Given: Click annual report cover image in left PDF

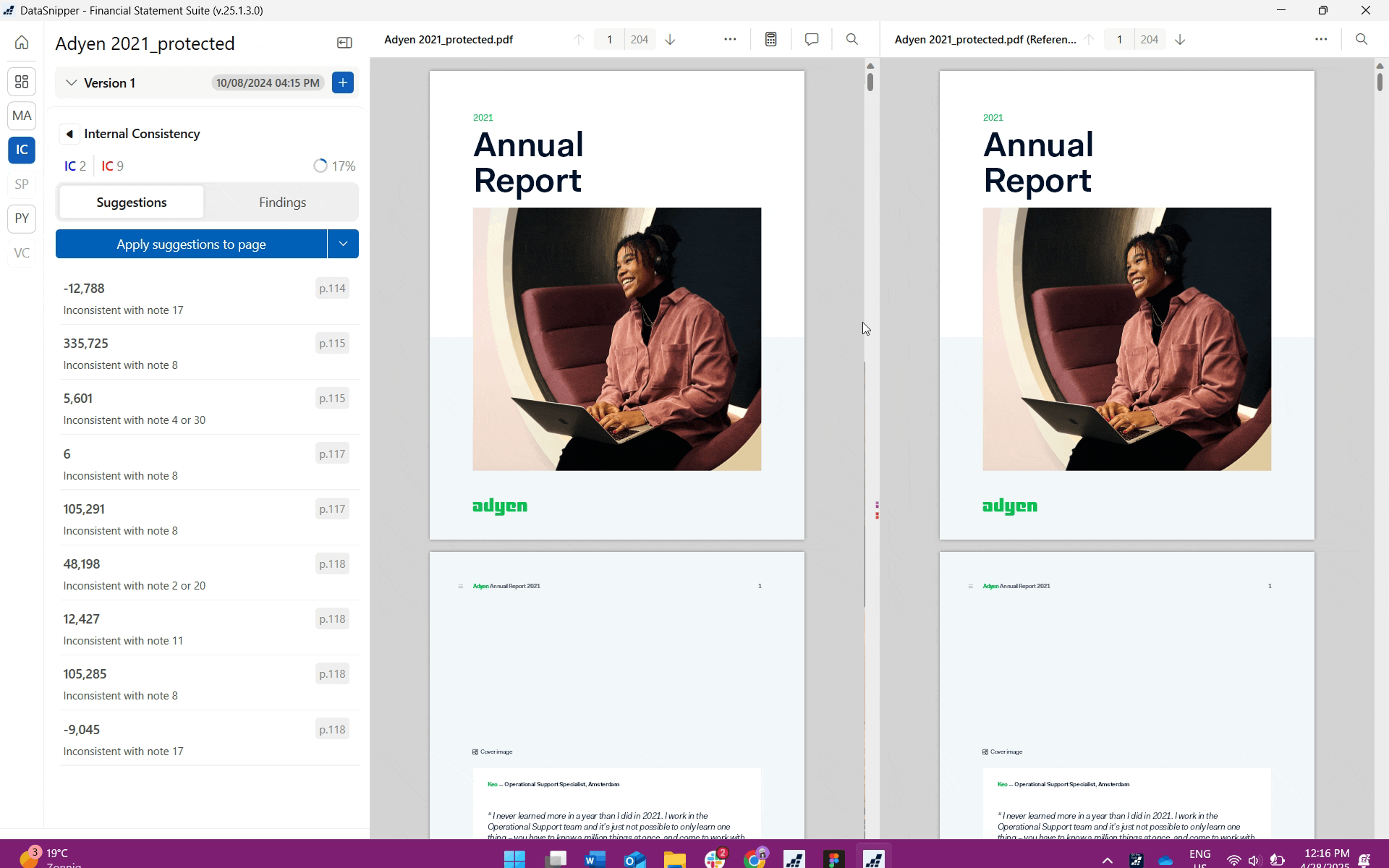Looking at the screenshot, I should [x=617, y=339].
